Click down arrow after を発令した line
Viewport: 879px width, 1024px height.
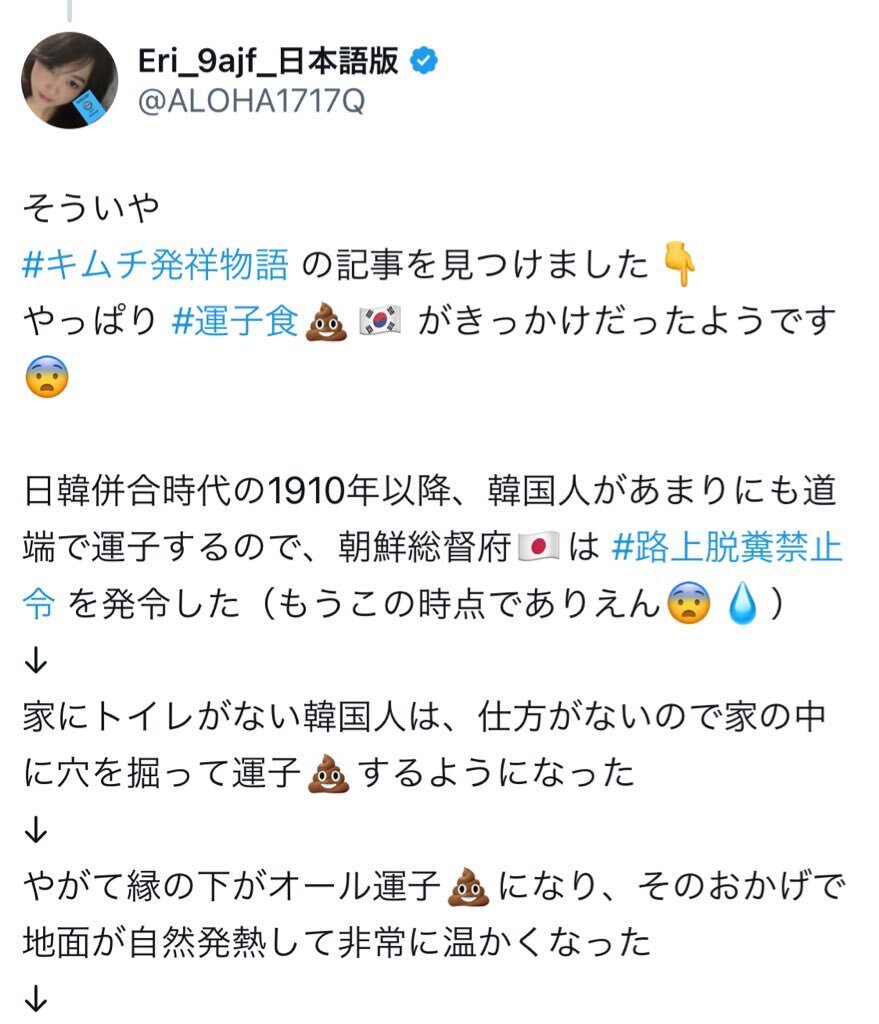tap(36, 660)
